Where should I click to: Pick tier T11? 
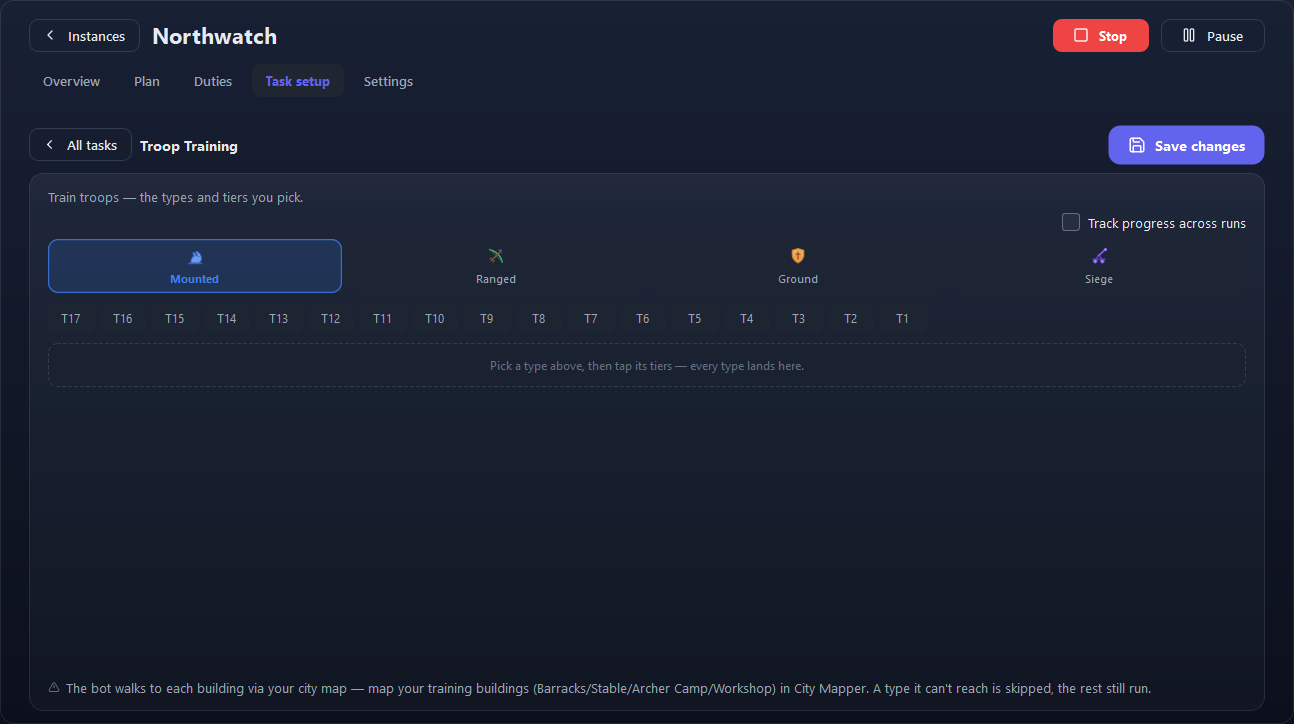coord(383,319)
